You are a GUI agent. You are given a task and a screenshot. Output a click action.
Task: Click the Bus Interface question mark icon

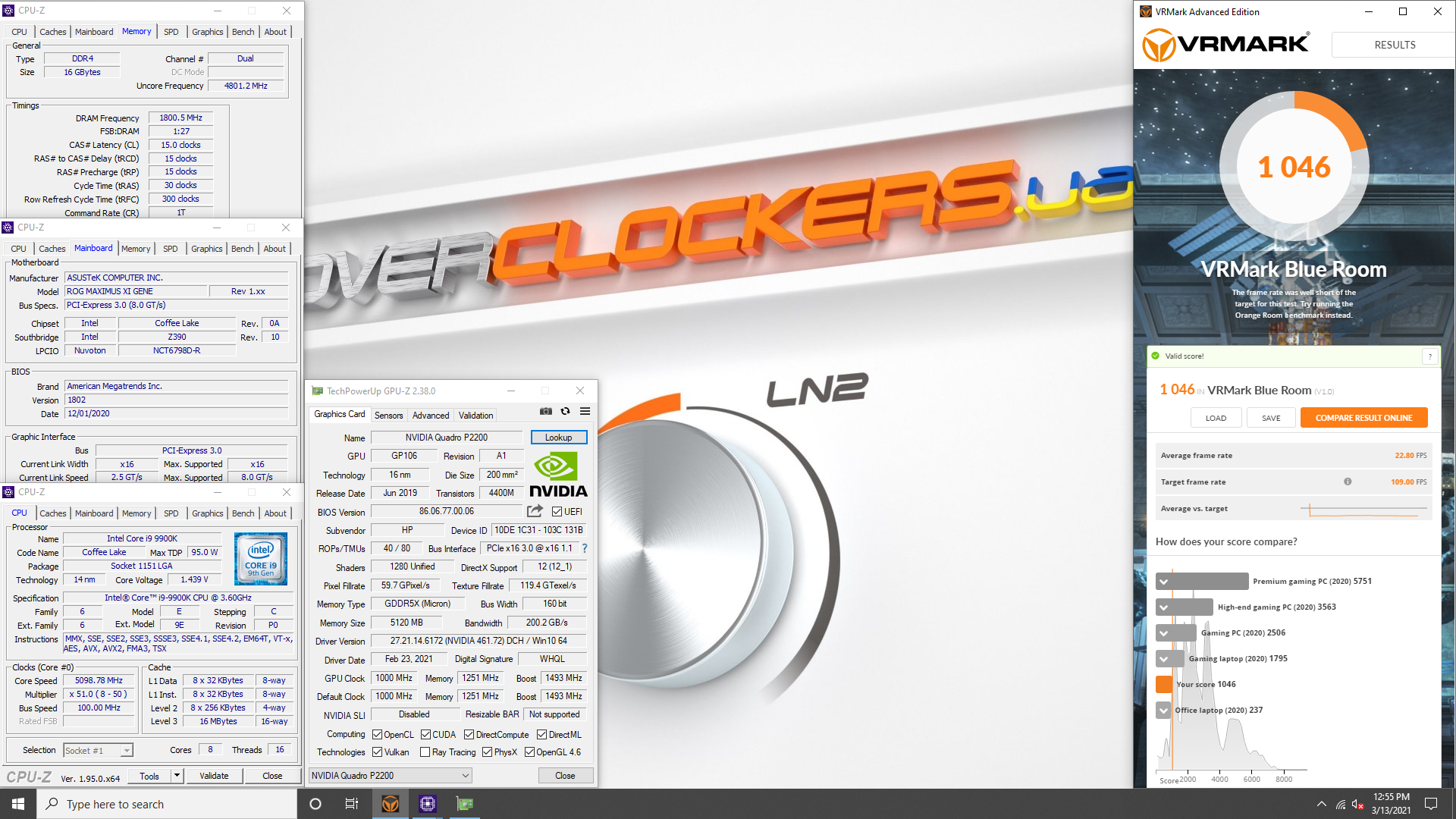(x=585, y=548)
